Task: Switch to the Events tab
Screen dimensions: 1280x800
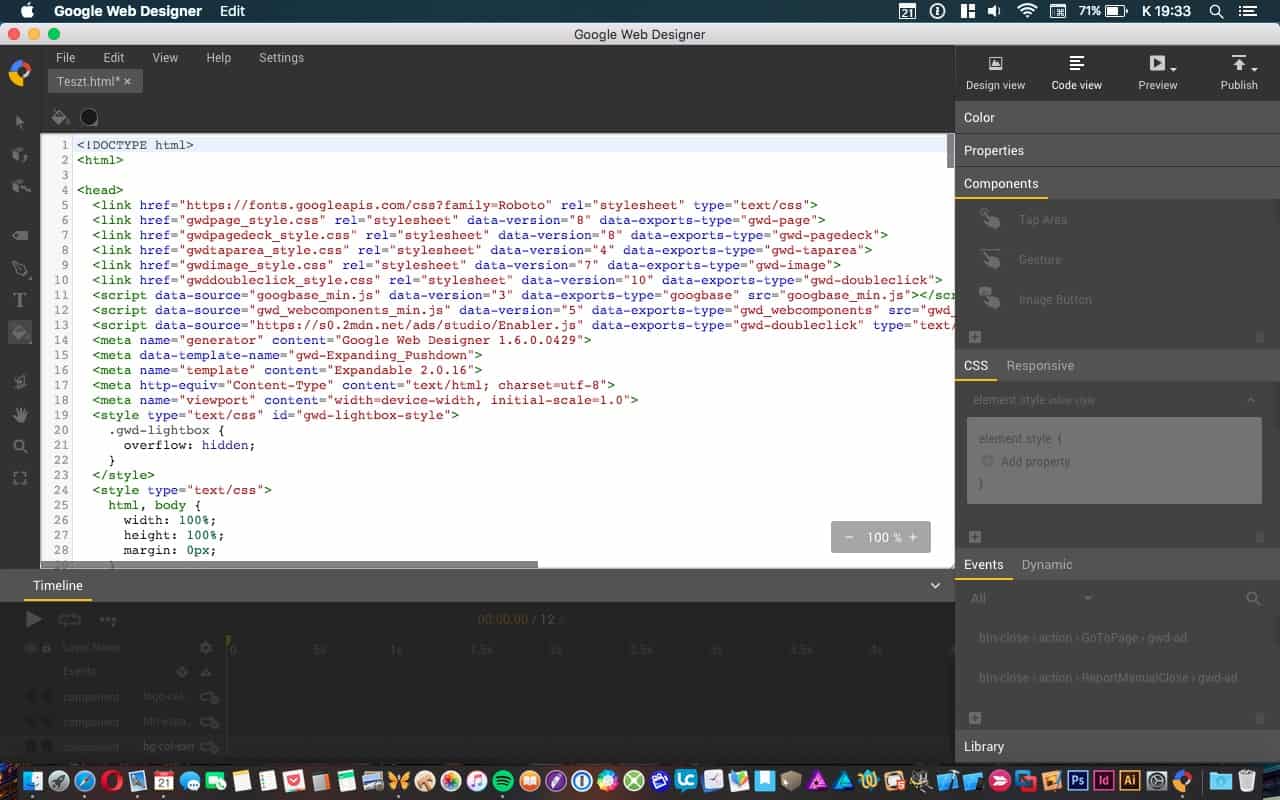Action: (983, 565)
